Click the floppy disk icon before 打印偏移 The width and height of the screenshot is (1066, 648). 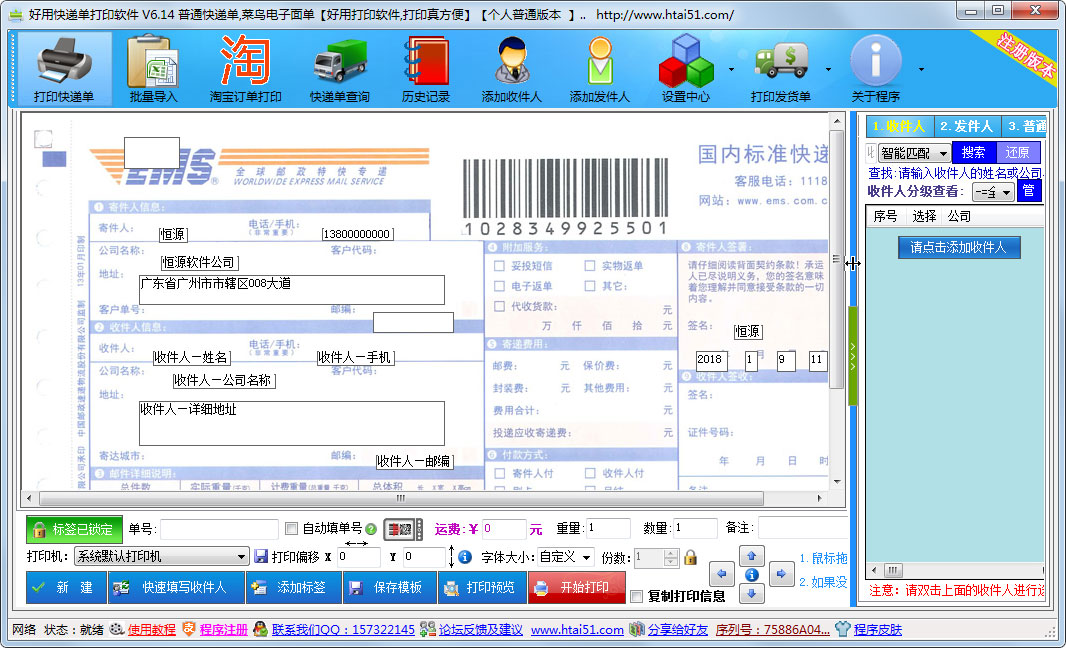(261, 556)
